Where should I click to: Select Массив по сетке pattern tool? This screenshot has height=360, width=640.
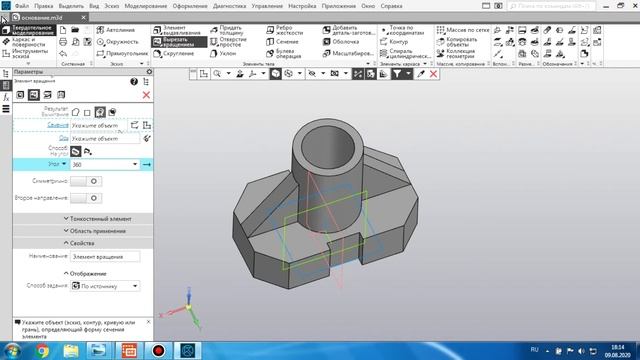point(463,30)
